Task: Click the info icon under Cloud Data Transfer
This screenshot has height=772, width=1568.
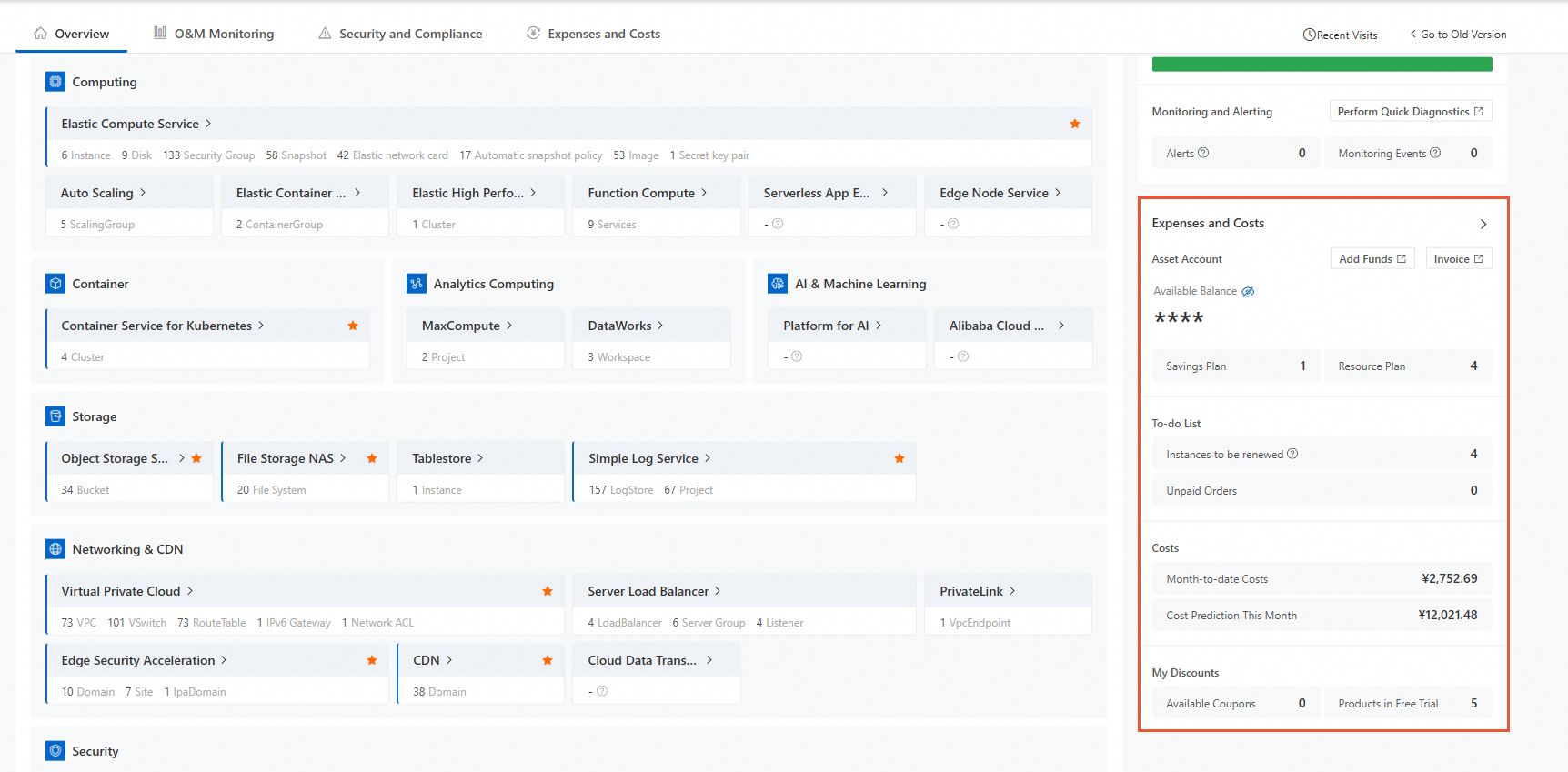Action: point(602,691)
